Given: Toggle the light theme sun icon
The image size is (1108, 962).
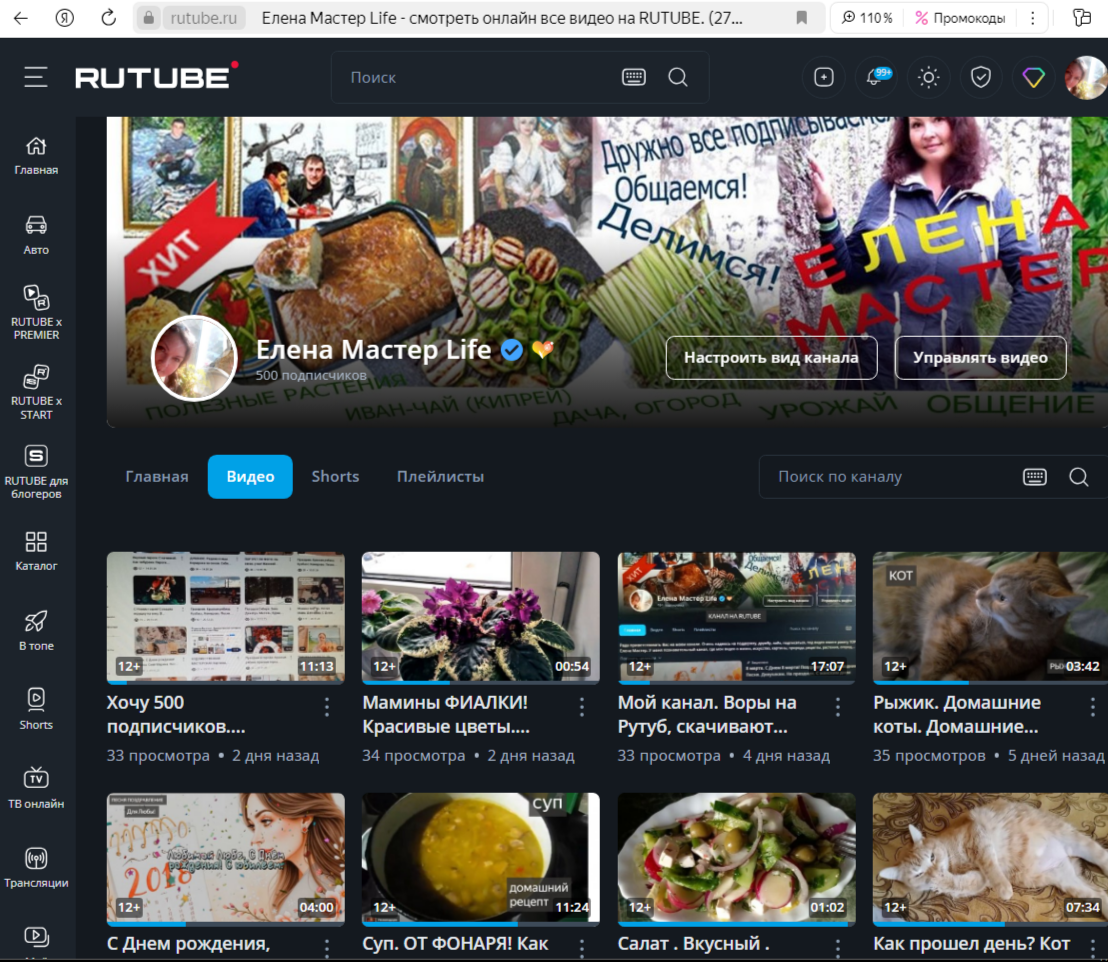Looking at the screenshot, I should 929,77.
